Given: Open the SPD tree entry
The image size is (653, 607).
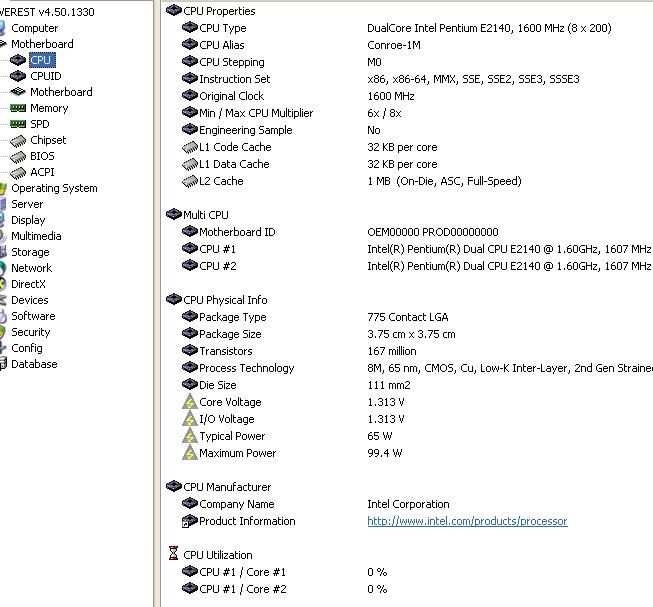Looking at the screenshot, I should (x=40, y=124).
